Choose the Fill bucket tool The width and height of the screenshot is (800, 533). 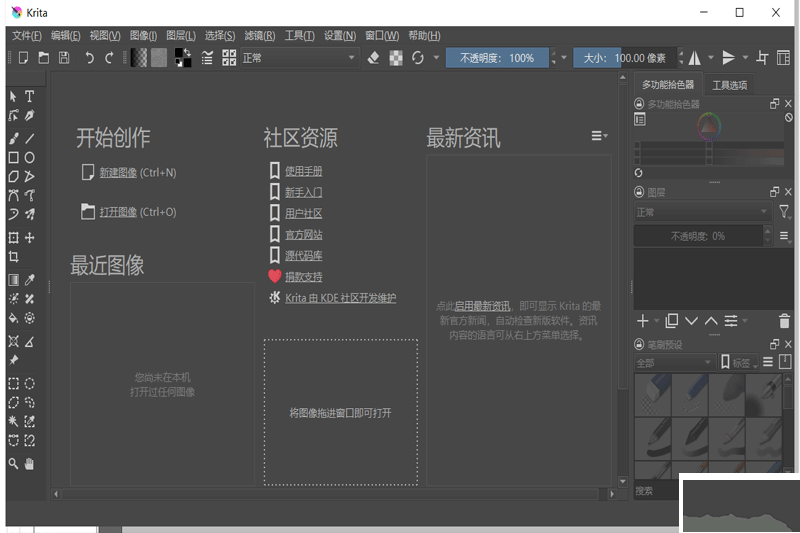14,318
